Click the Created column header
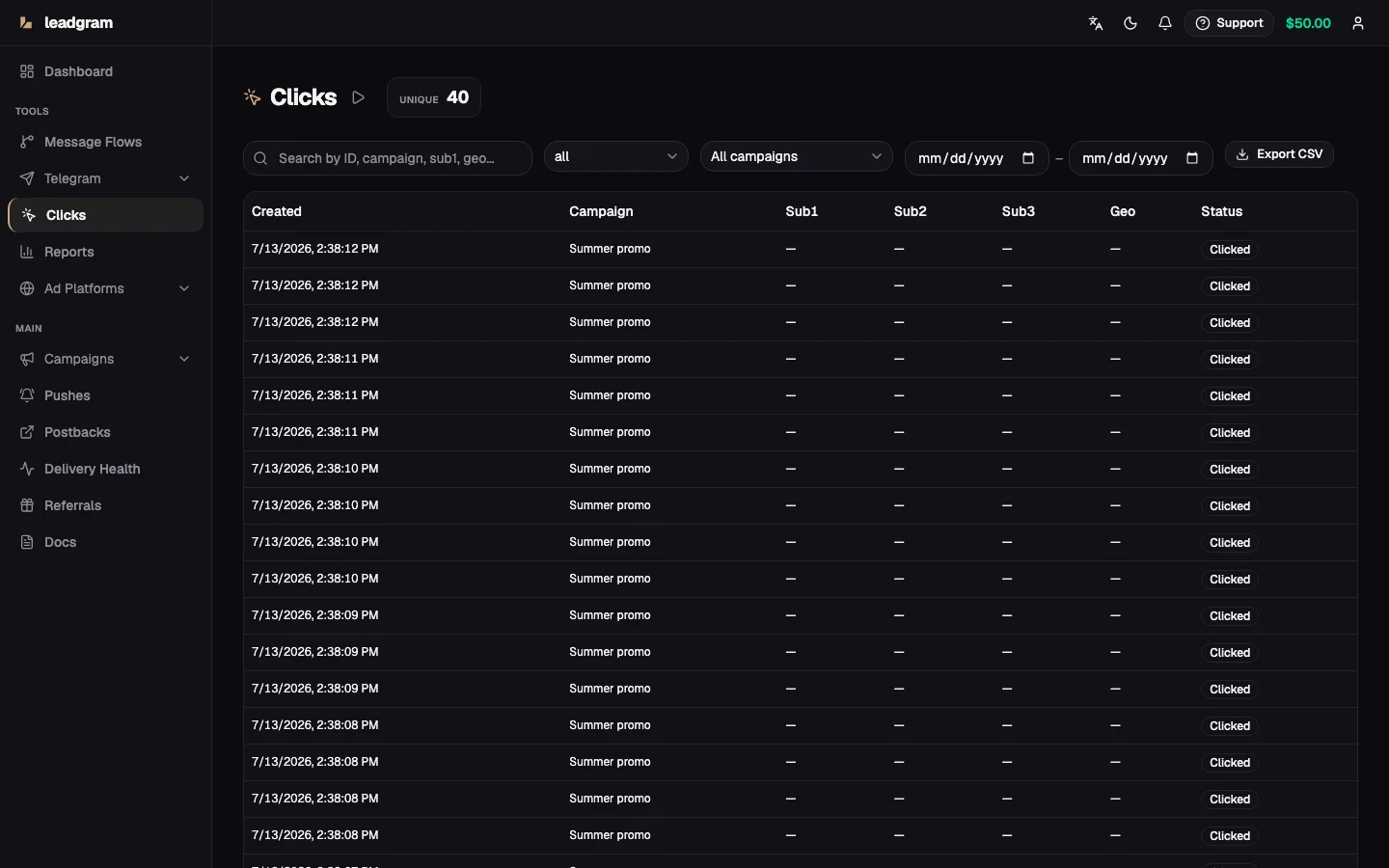 click(277, 211)
